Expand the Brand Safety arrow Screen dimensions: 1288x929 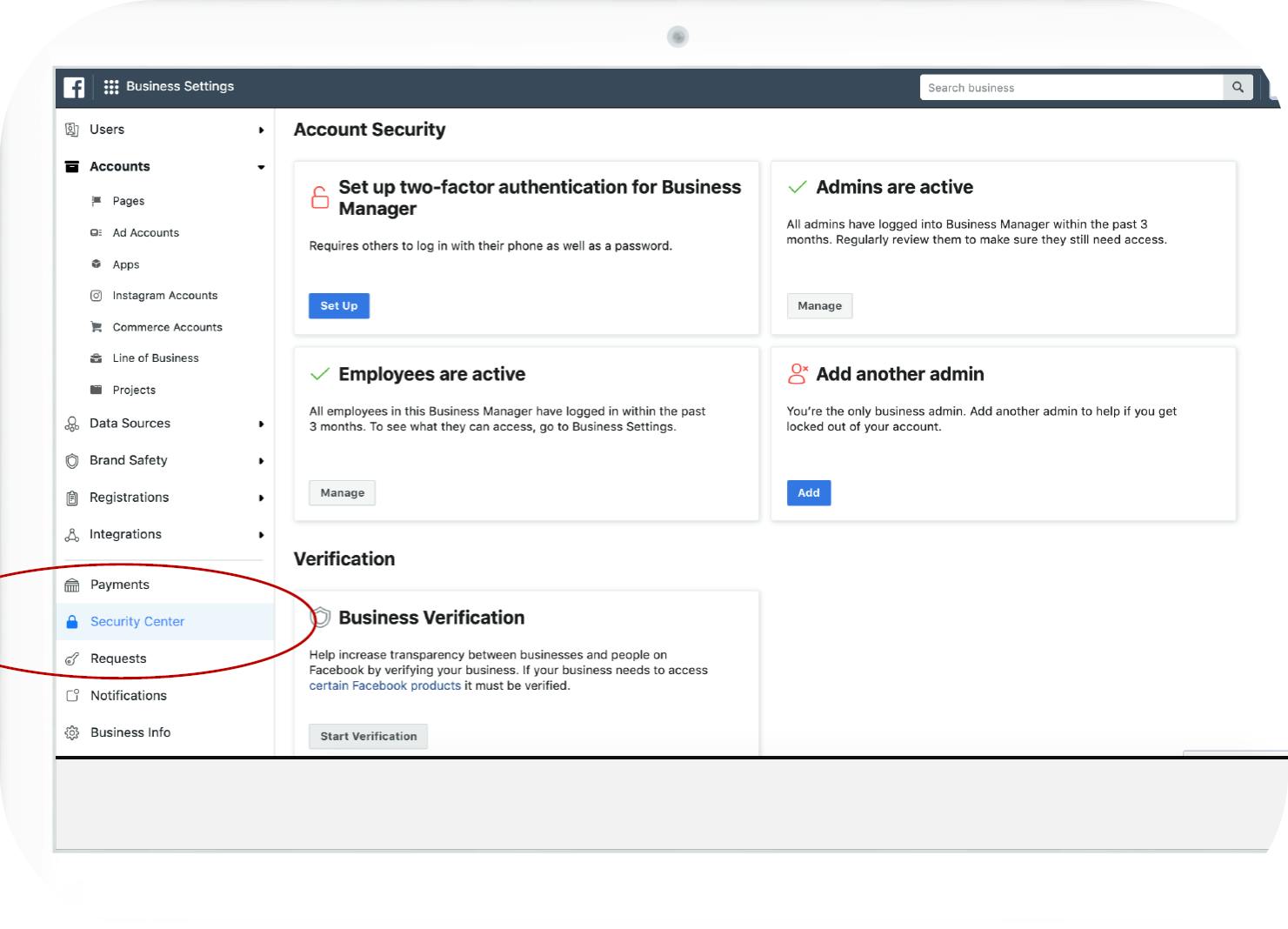click(x=261, y=461)
